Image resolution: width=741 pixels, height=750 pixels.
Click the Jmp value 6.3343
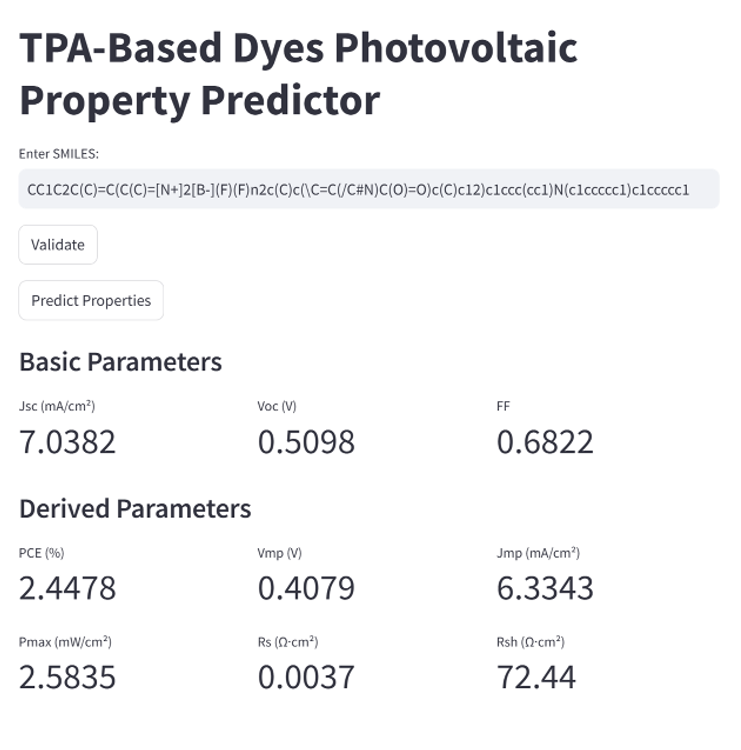click(545, 588)
